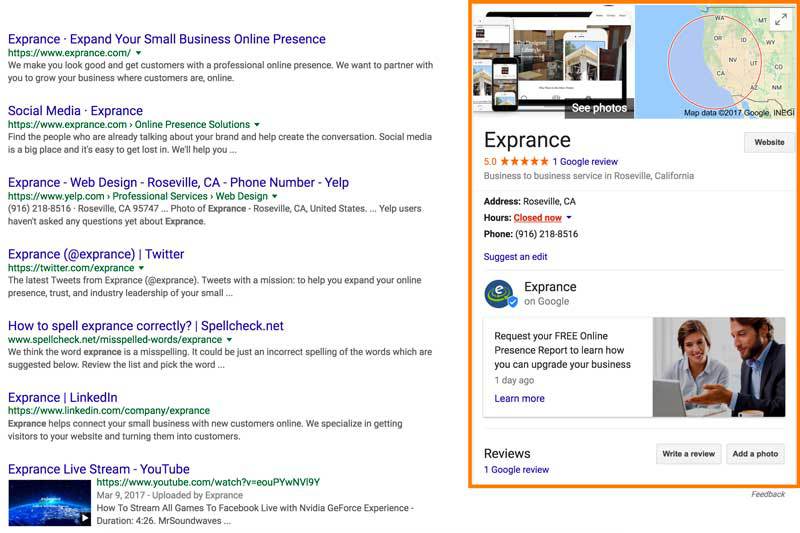
Task: Click the Write a review button
Action: 688,454
